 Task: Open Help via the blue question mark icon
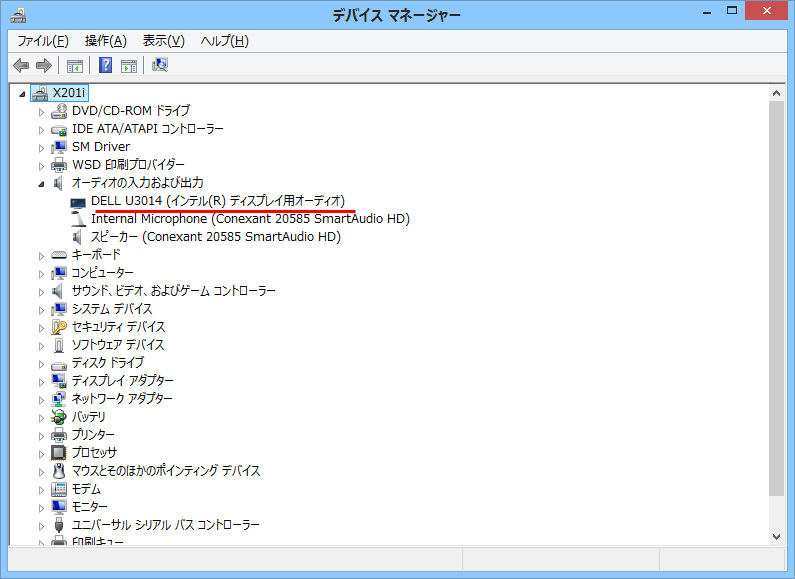click(x=105, y=66)
